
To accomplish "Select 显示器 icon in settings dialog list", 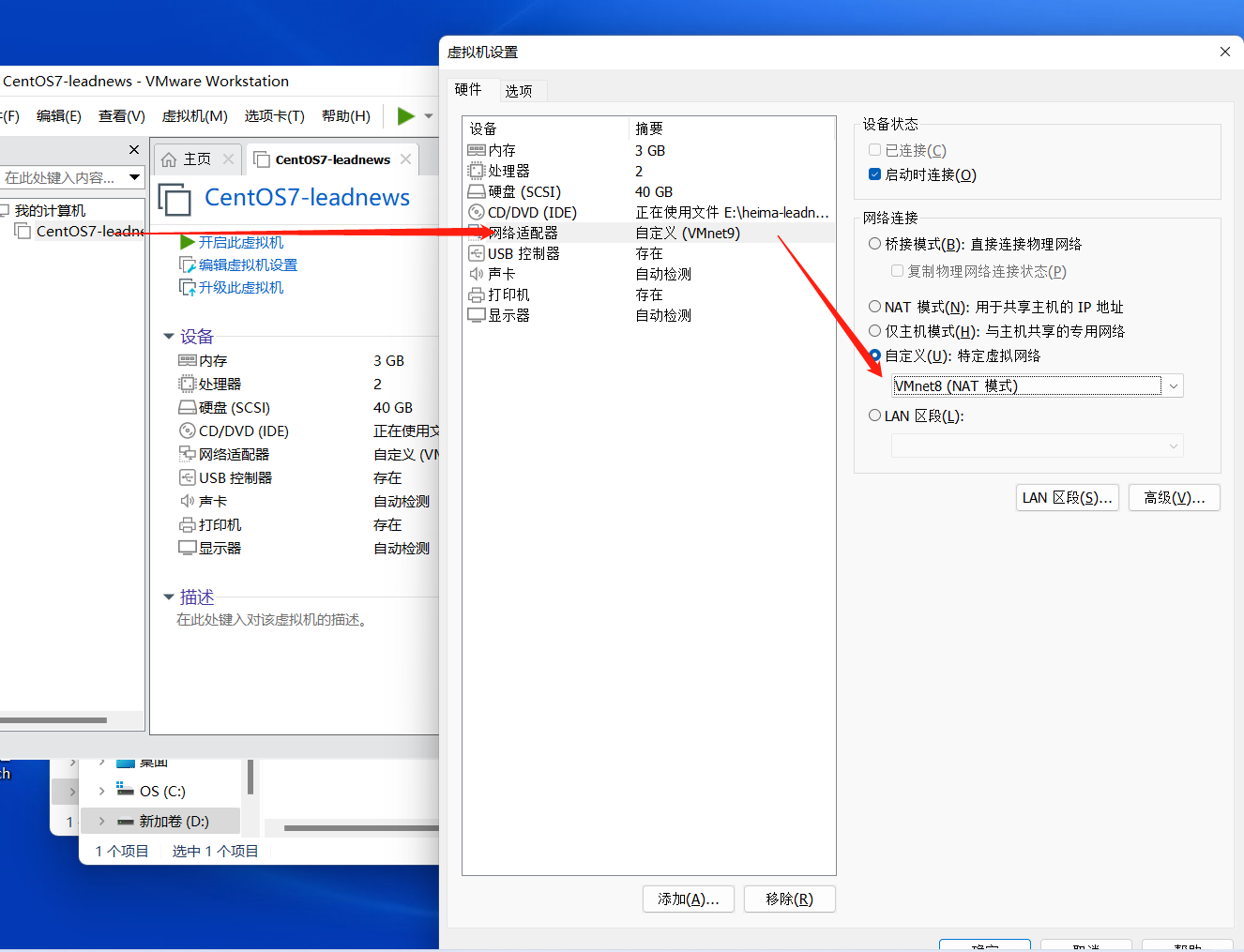I will tap(477, 315).
